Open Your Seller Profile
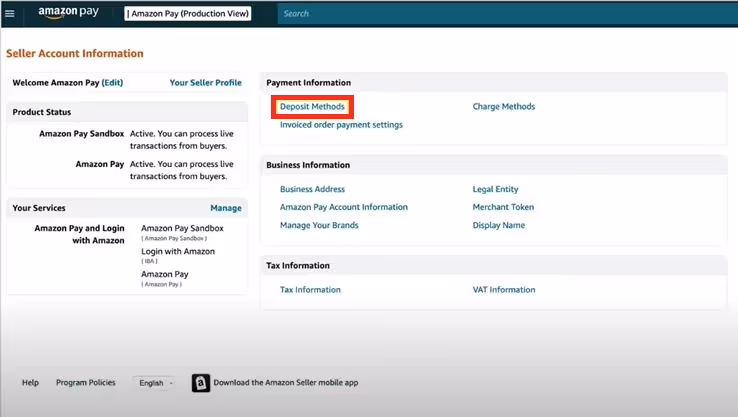The image size is (738, 417). coord(206,83)
